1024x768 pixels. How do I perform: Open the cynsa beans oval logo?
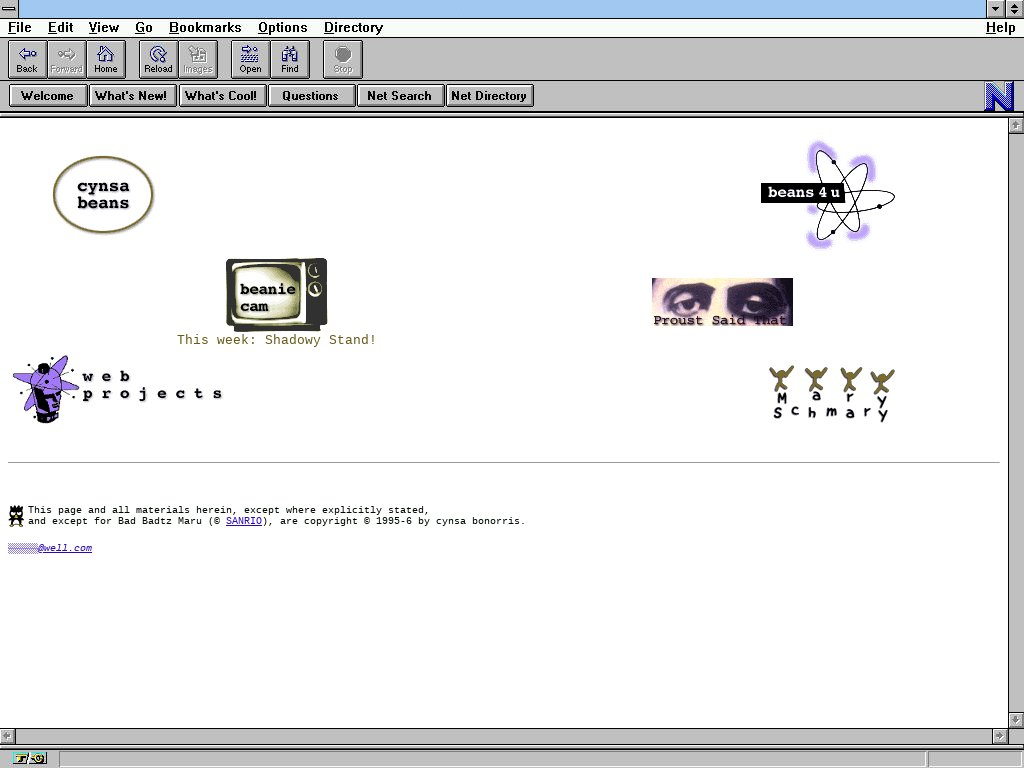click(103, 195)
